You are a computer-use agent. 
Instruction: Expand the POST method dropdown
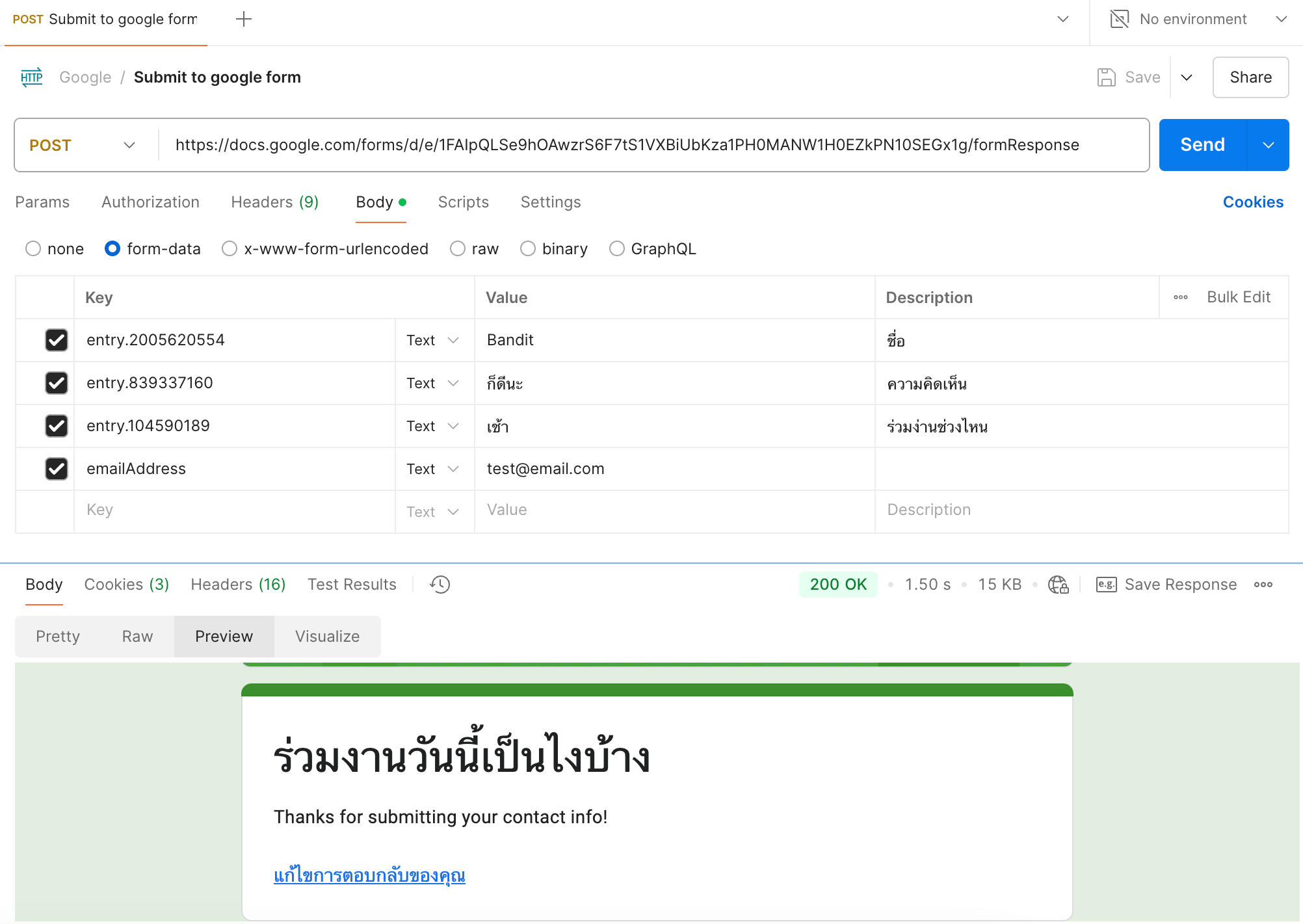[x=129, y=145]
